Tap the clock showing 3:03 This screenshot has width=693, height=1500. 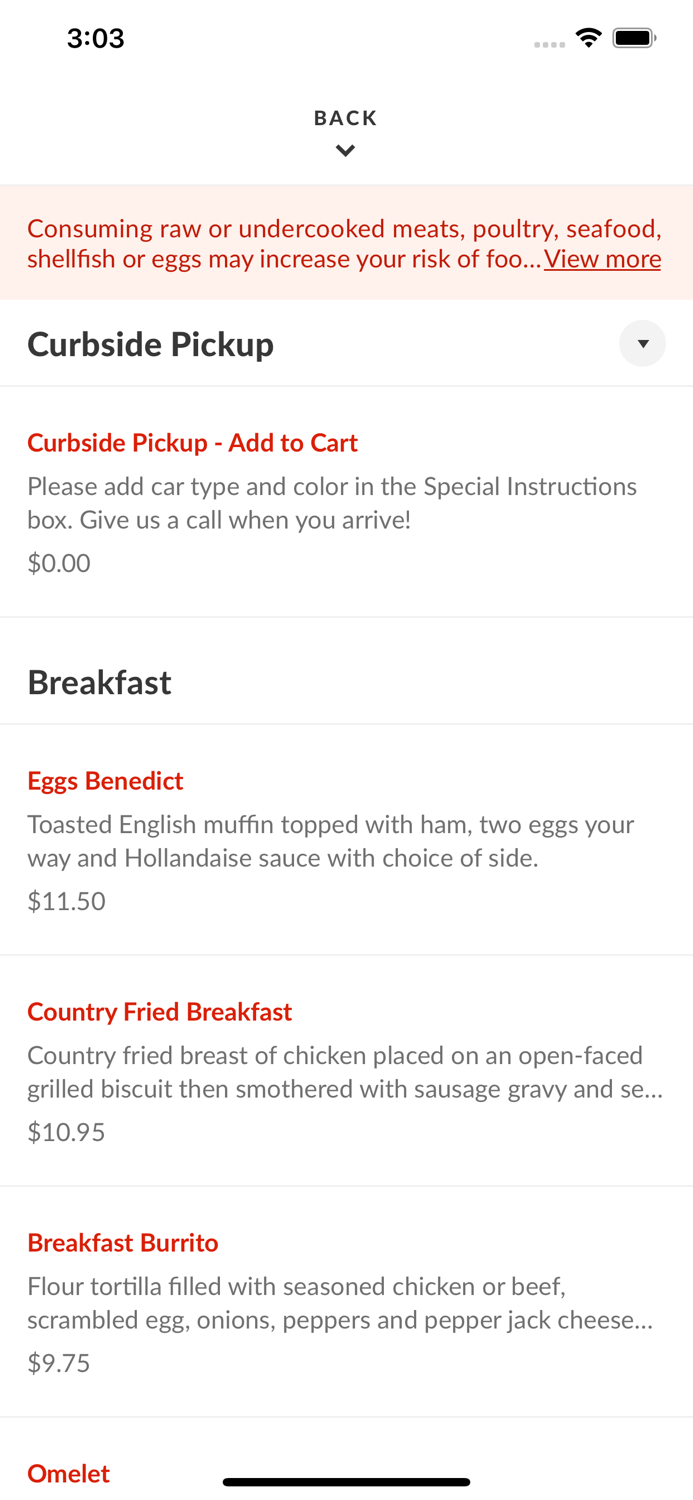point(95,38)
